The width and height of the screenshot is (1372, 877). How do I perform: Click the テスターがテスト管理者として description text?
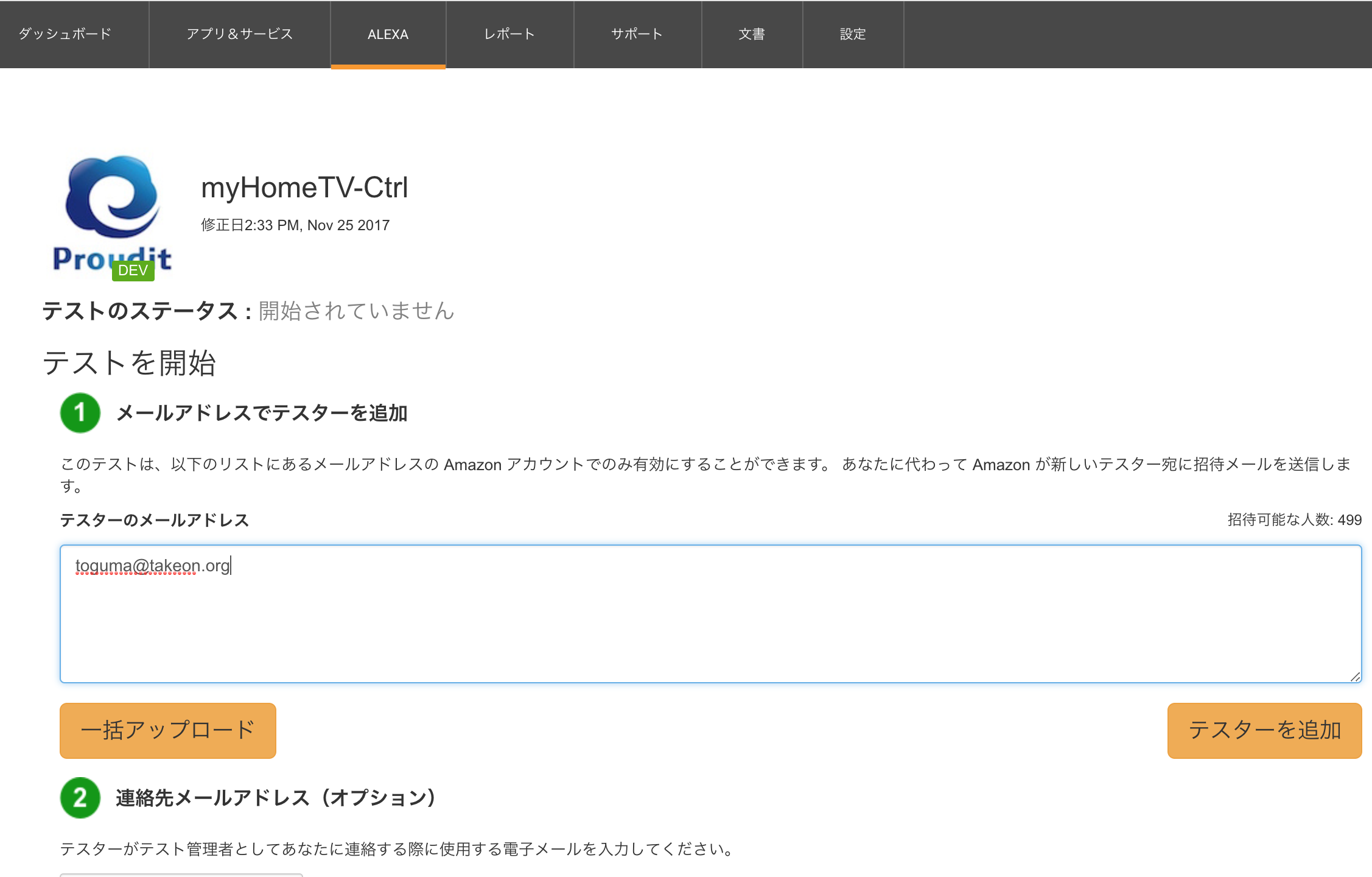point(398,849)
